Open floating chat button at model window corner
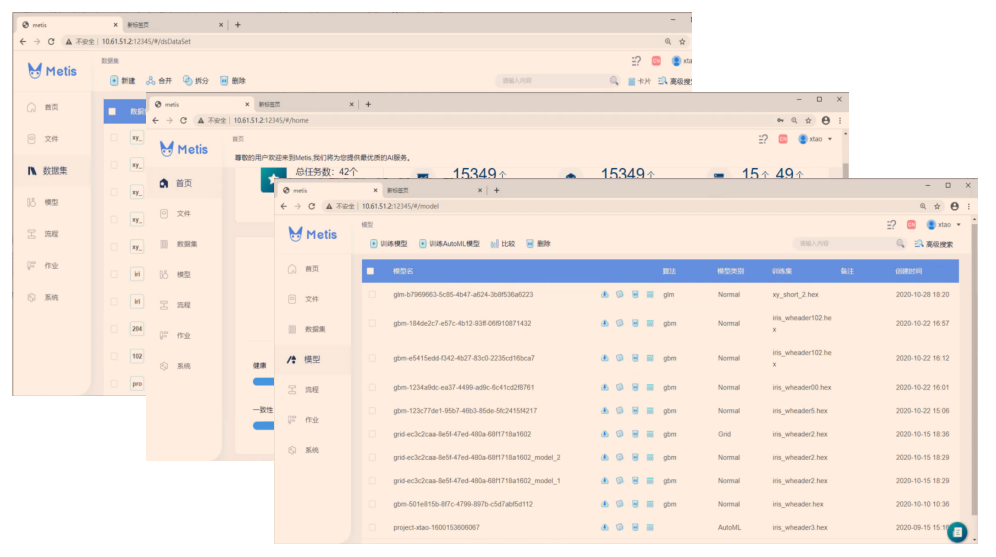Screen dimensions: 996x557 click(957, 532)
